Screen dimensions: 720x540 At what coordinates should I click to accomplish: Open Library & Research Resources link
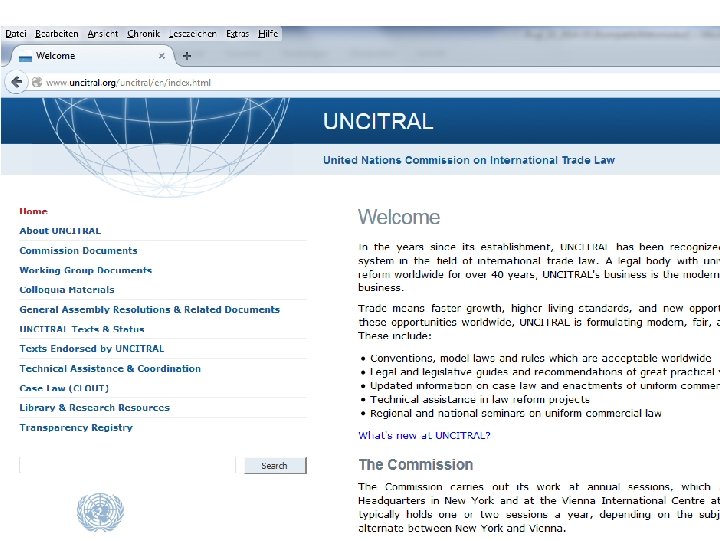coord(95,408)
